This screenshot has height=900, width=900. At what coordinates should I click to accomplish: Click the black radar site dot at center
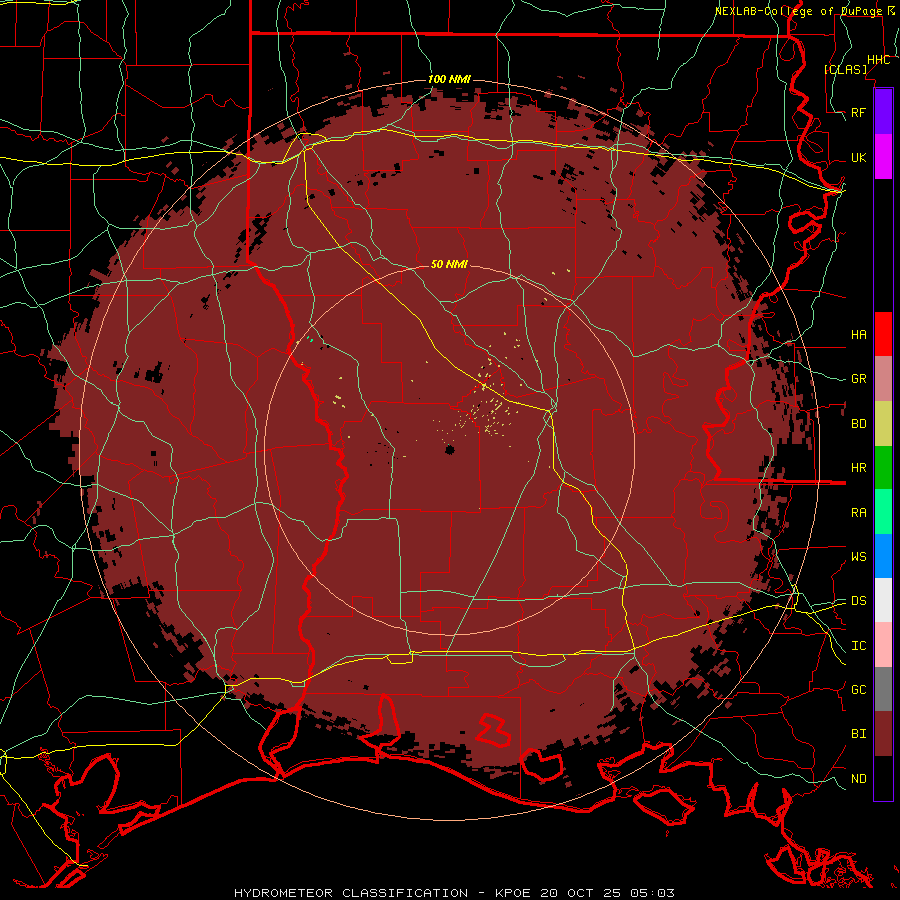(449, 449)
